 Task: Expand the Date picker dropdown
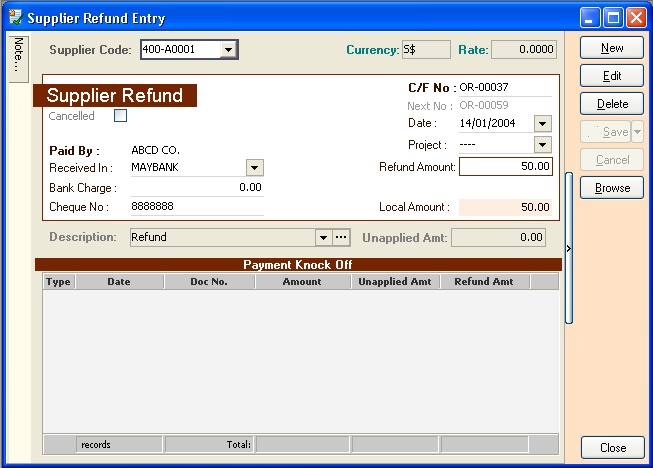point(543,123)
